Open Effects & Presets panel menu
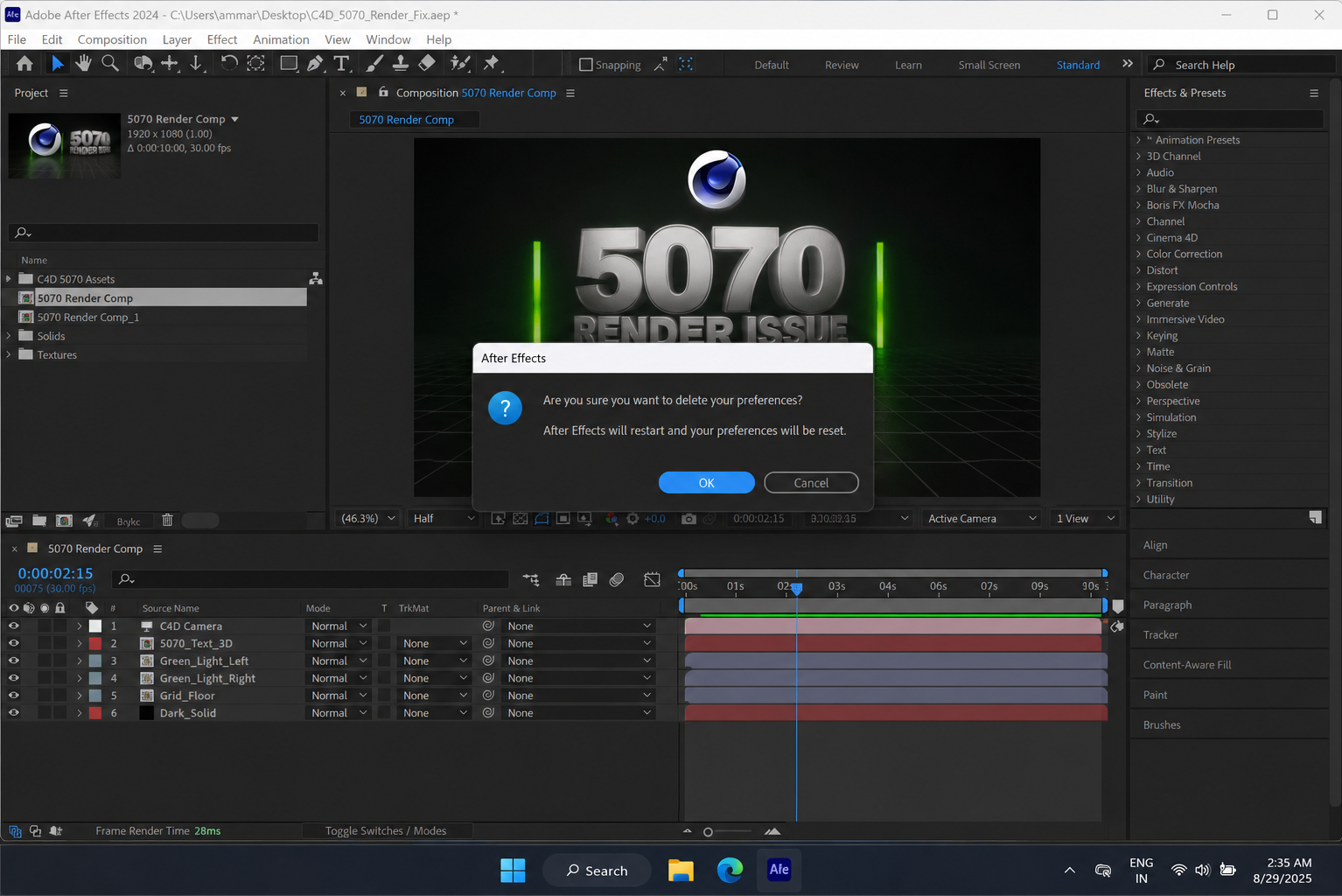Viewport: 1342px width, 896px height. point(1313,93)
